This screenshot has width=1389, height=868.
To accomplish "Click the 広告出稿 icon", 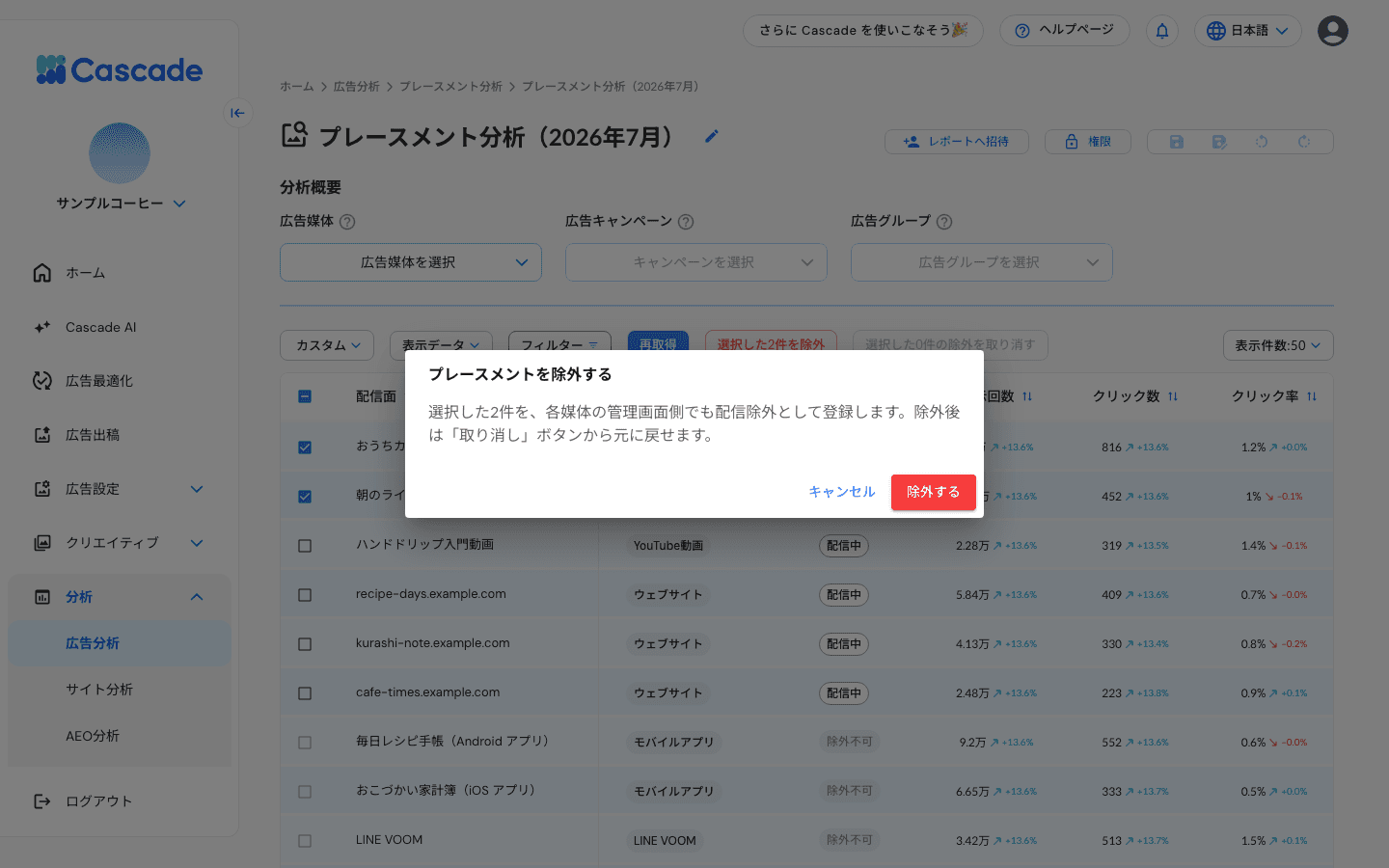I will click(42, 435).
